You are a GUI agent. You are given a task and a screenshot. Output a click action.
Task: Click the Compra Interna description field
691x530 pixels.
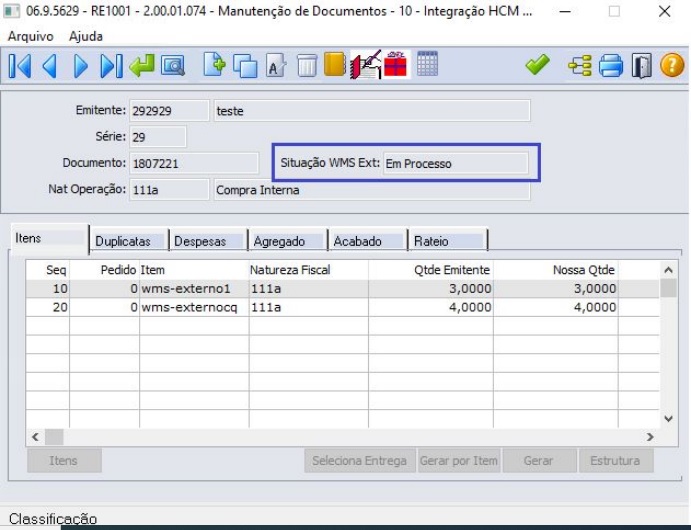pos(372,190)
